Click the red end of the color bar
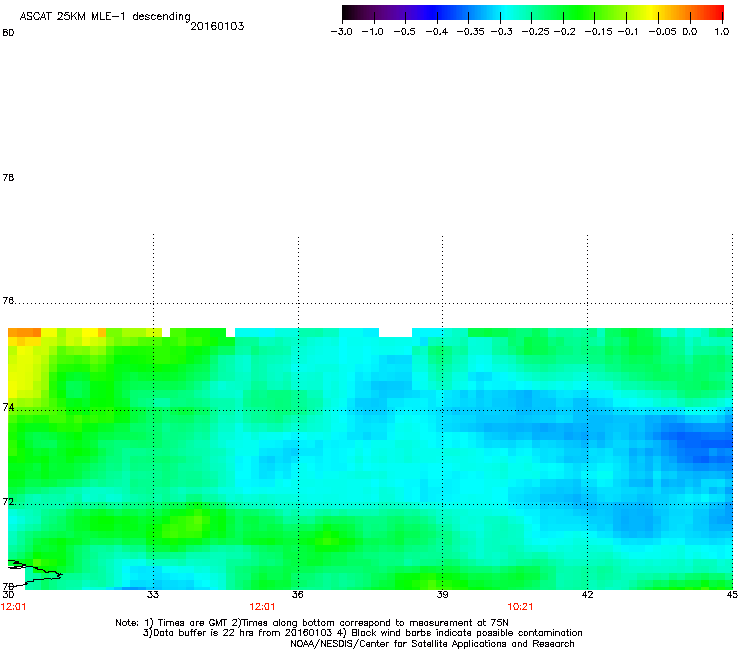Screen dimensions: 740x650 pos(713,12)
